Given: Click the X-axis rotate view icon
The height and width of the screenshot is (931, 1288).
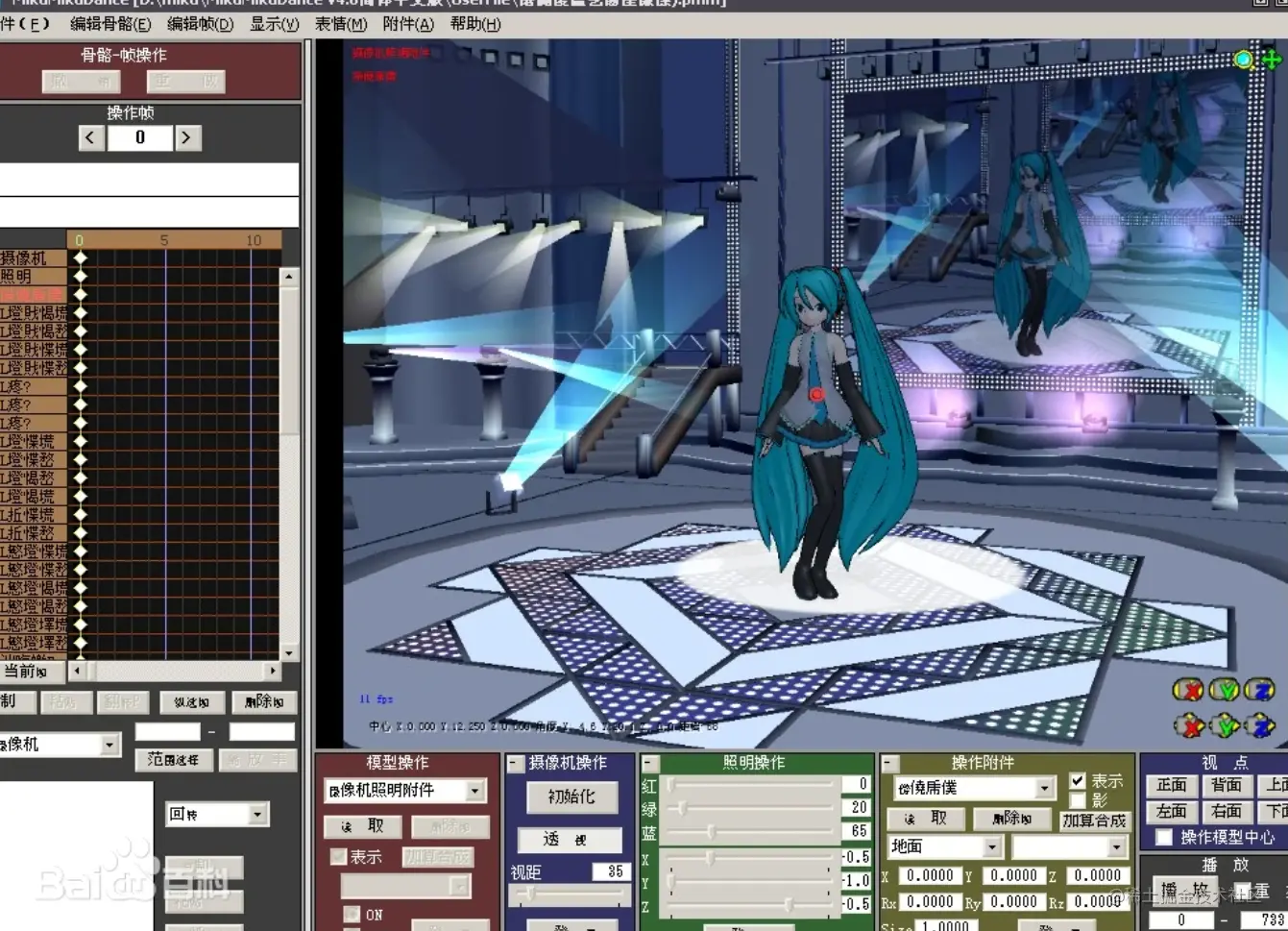Looking at the screenshot, I should [1188, 689].
